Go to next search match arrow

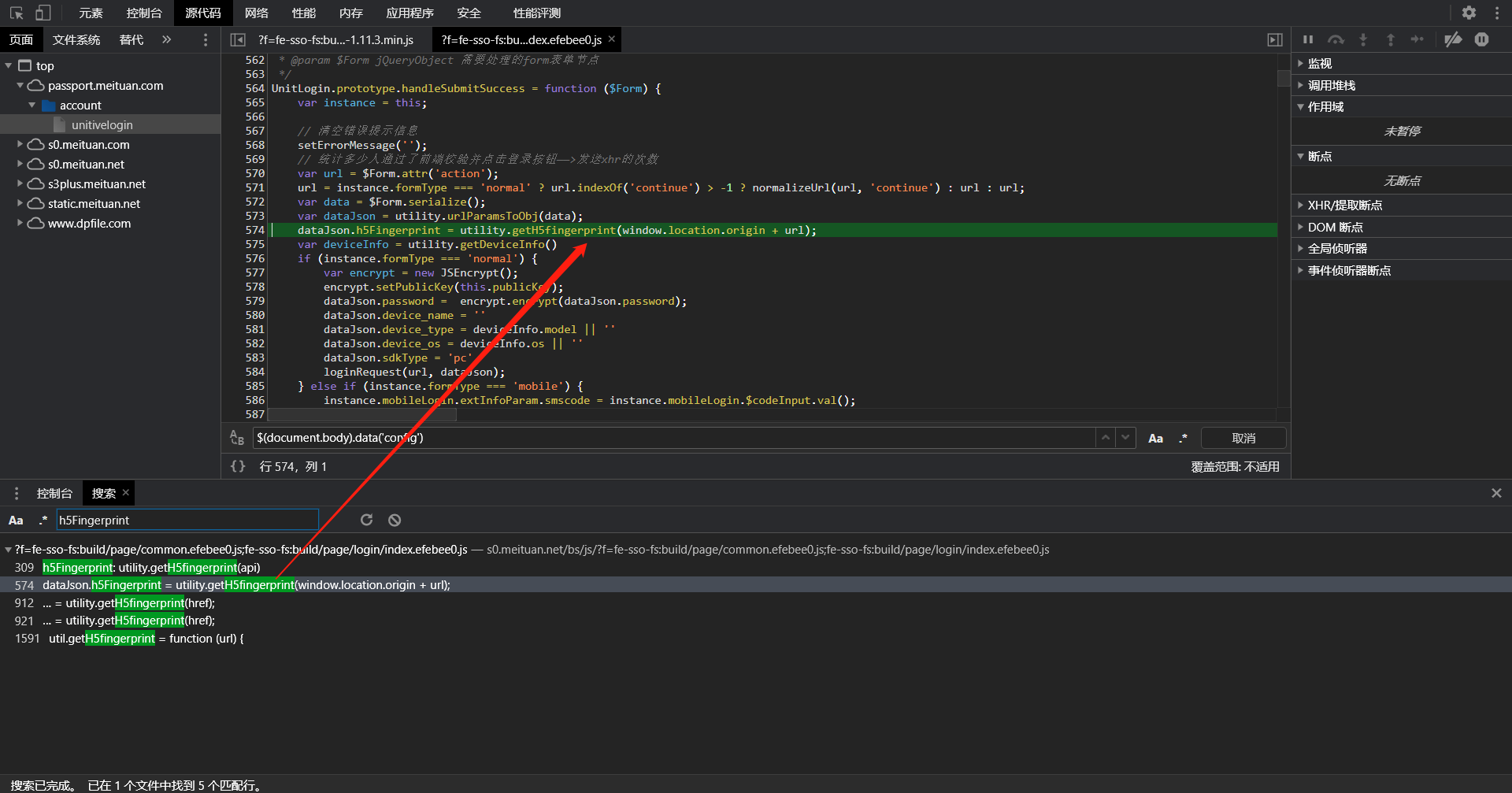[1125, 438]
